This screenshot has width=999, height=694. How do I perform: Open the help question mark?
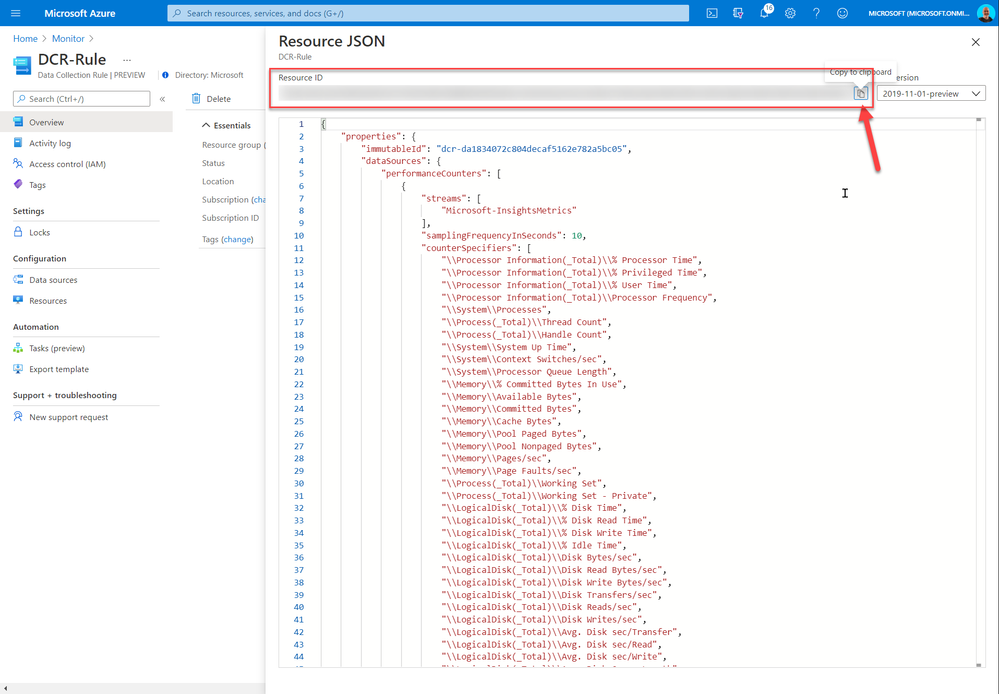tap(816, 13)
